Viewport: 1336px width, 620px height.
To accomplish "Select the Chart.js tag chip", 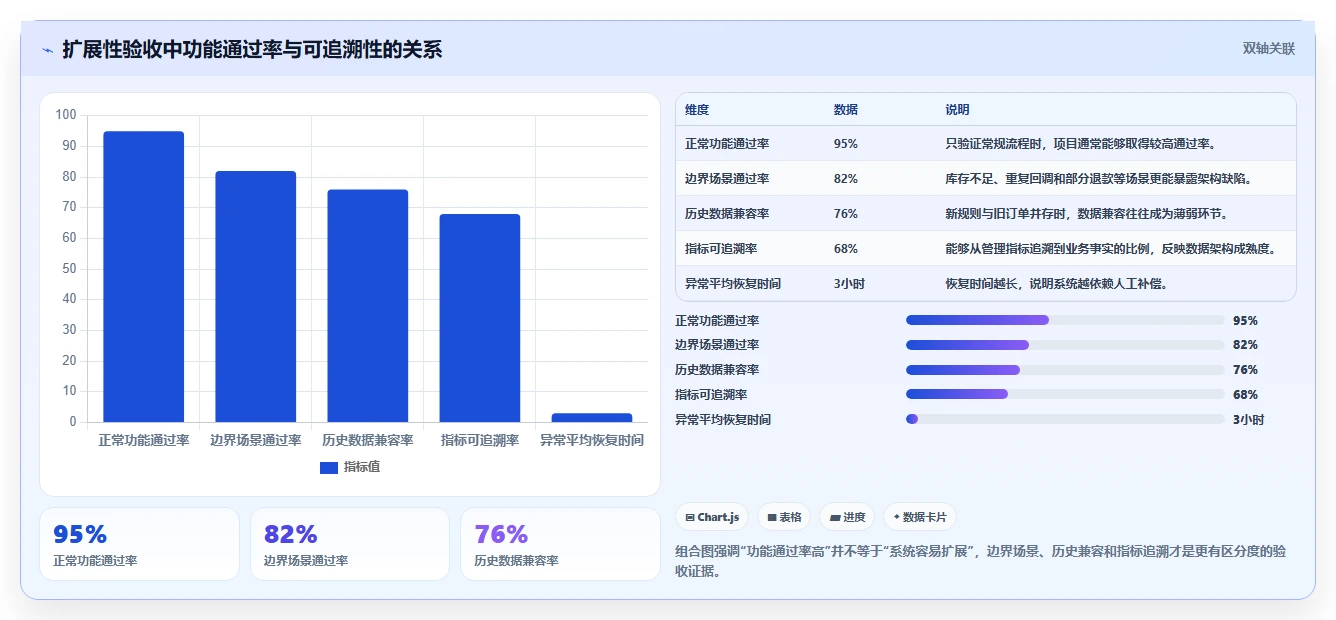I will [x=712, y=517].
